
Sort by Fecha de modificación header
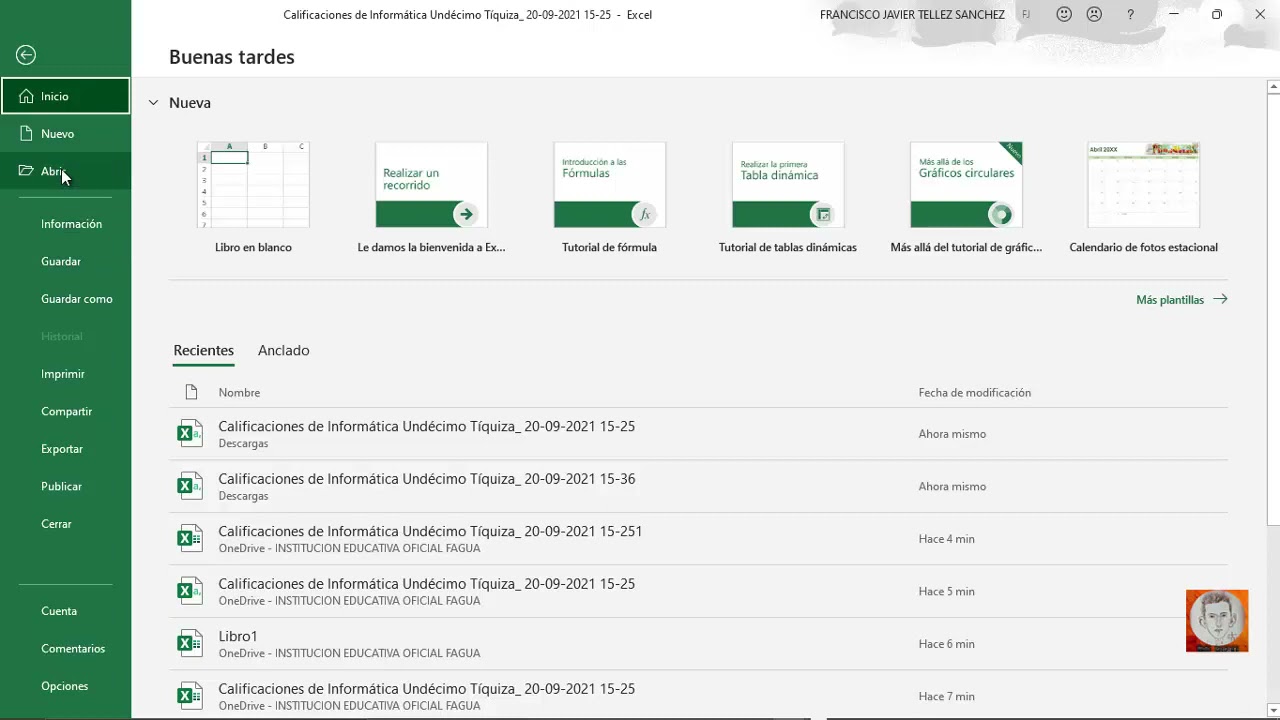pyautogui.click(x=975, y=393)
